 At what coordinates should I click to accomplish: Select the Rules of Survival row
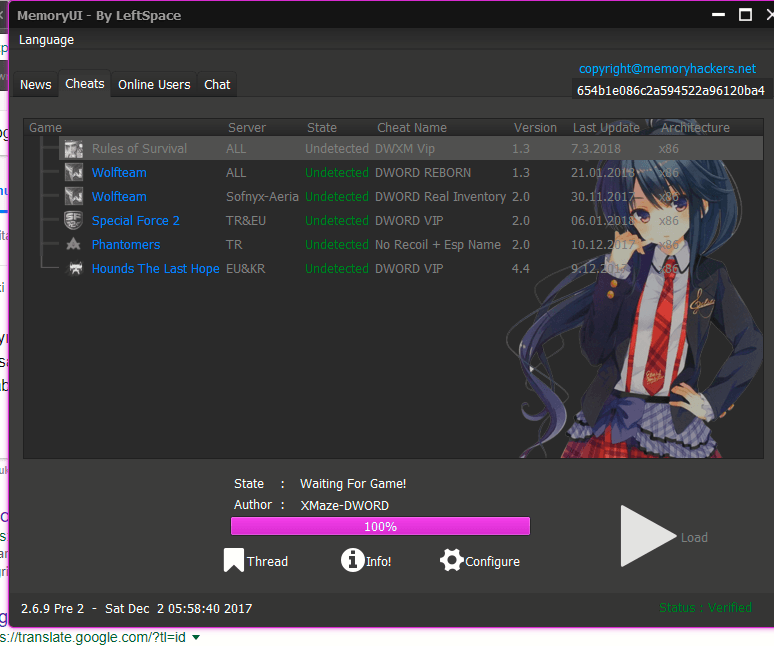tap(411, 149)
